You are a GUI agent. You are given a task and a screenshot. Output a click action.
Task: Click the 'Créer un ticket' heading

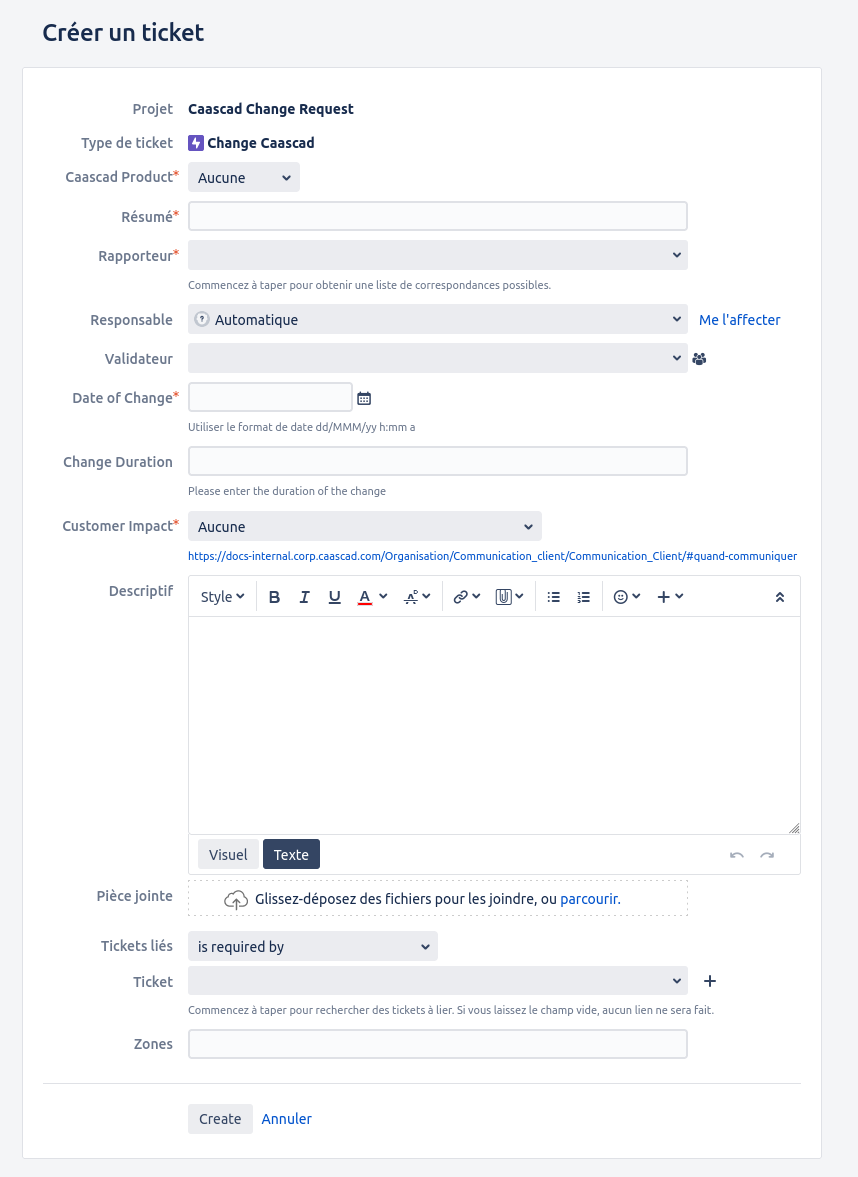coord(123,32)
